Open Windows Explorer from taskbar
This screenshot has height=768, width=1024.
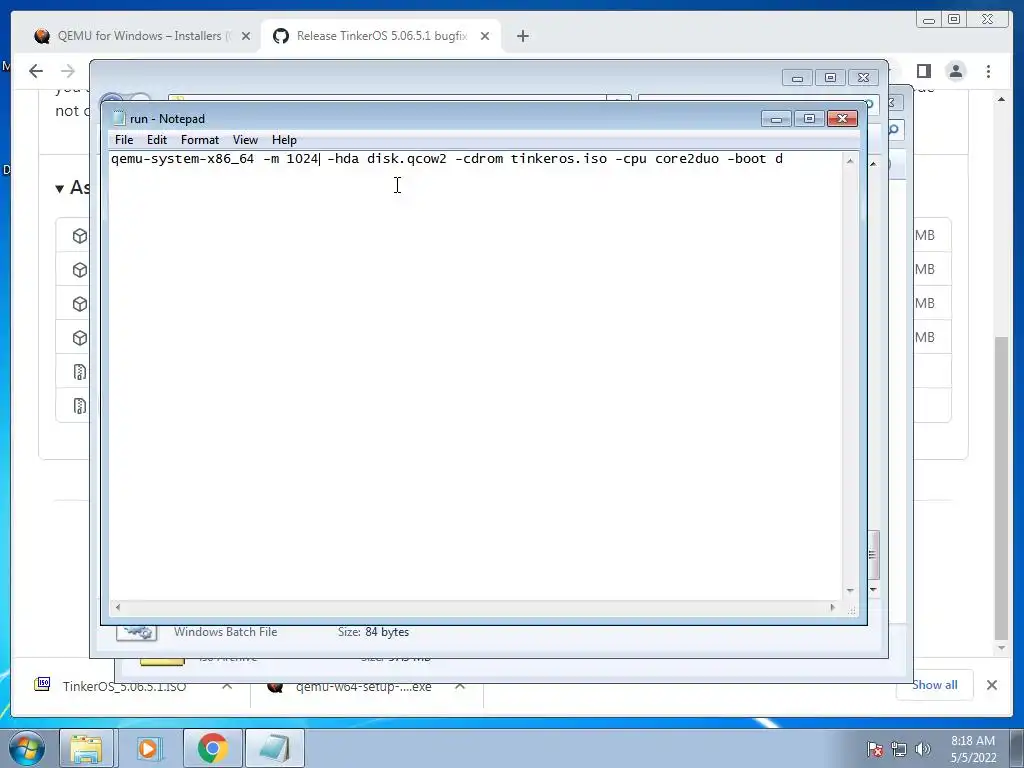click(86, 748)
